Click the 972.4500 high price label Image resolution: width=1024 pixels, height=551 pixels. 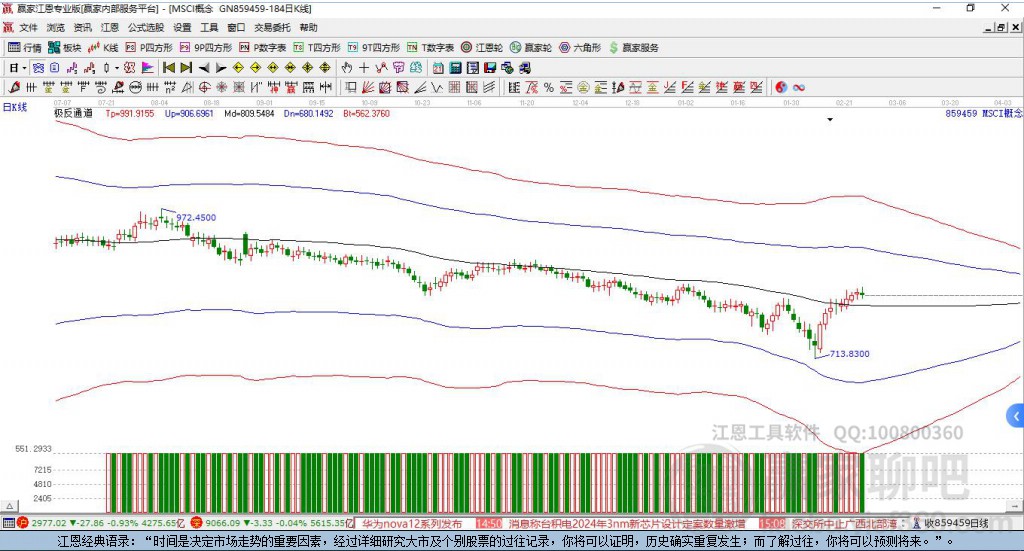pos(195,217)
